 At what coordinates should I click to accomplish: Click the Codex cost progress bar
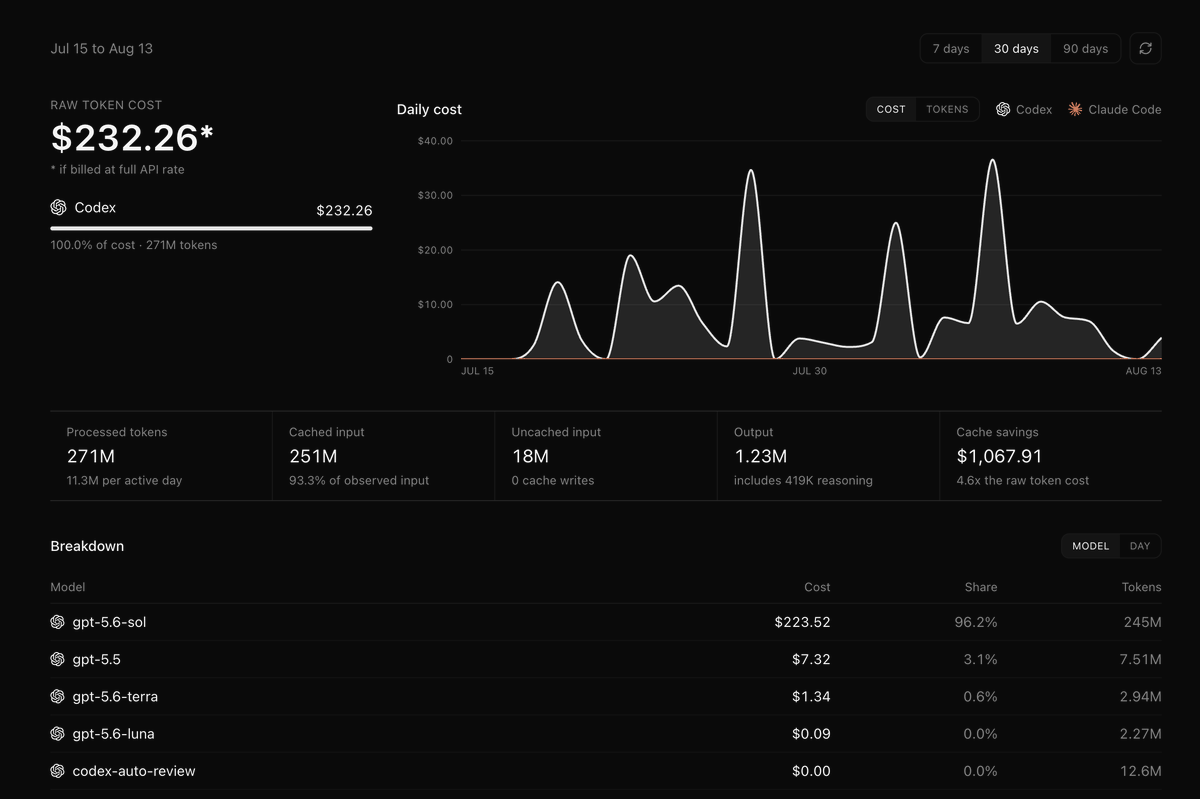211,228
